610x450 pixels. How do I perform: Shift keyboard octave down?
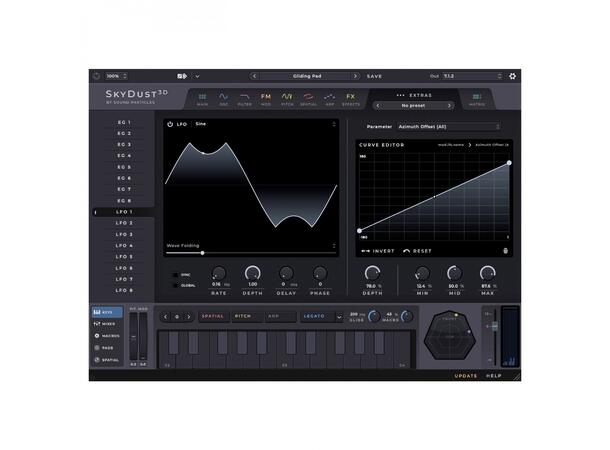pos(165,317)
